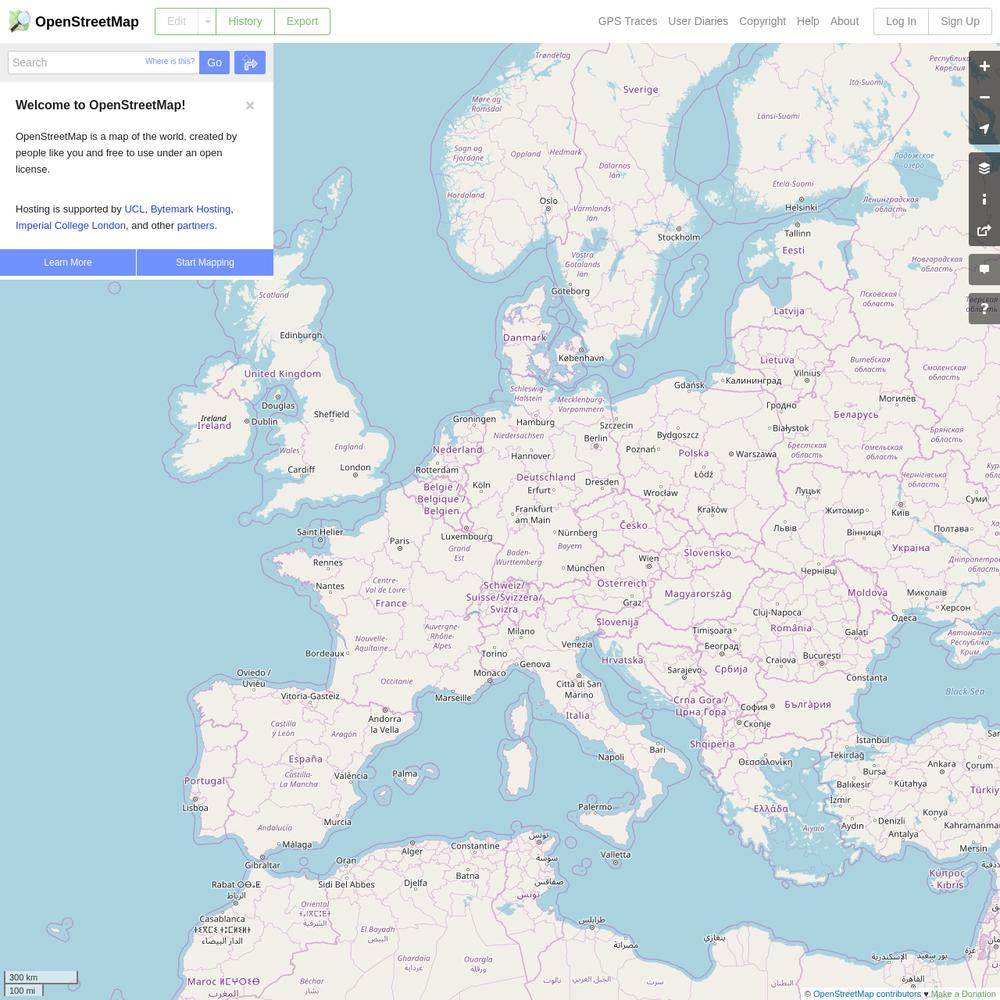Click the Palermo label on the map
The image size is (1000, 1000).
point(595,807)
